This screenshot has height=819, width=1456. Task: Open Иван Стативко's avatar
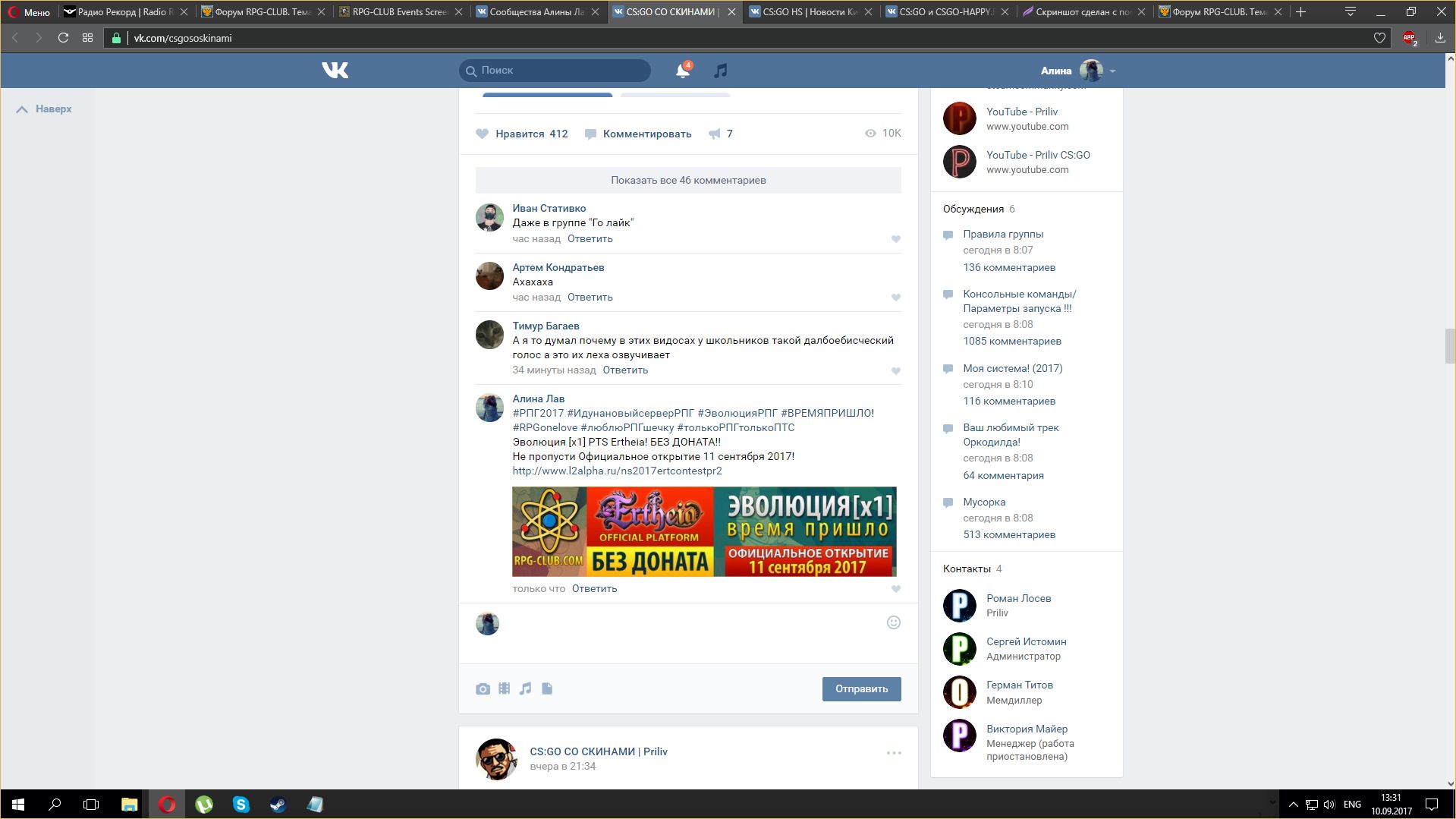click(x=489, y=218)
